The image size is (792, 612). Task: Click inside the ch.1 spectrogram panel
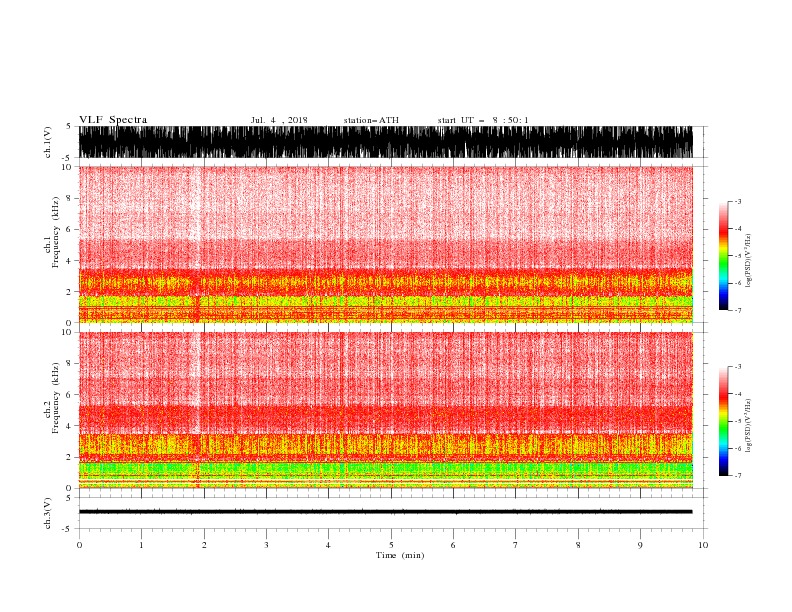click(385, 244)
